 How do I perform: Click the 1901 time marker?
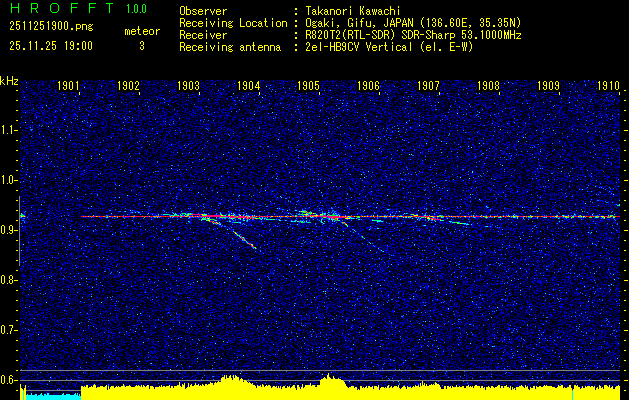(68, 86)
